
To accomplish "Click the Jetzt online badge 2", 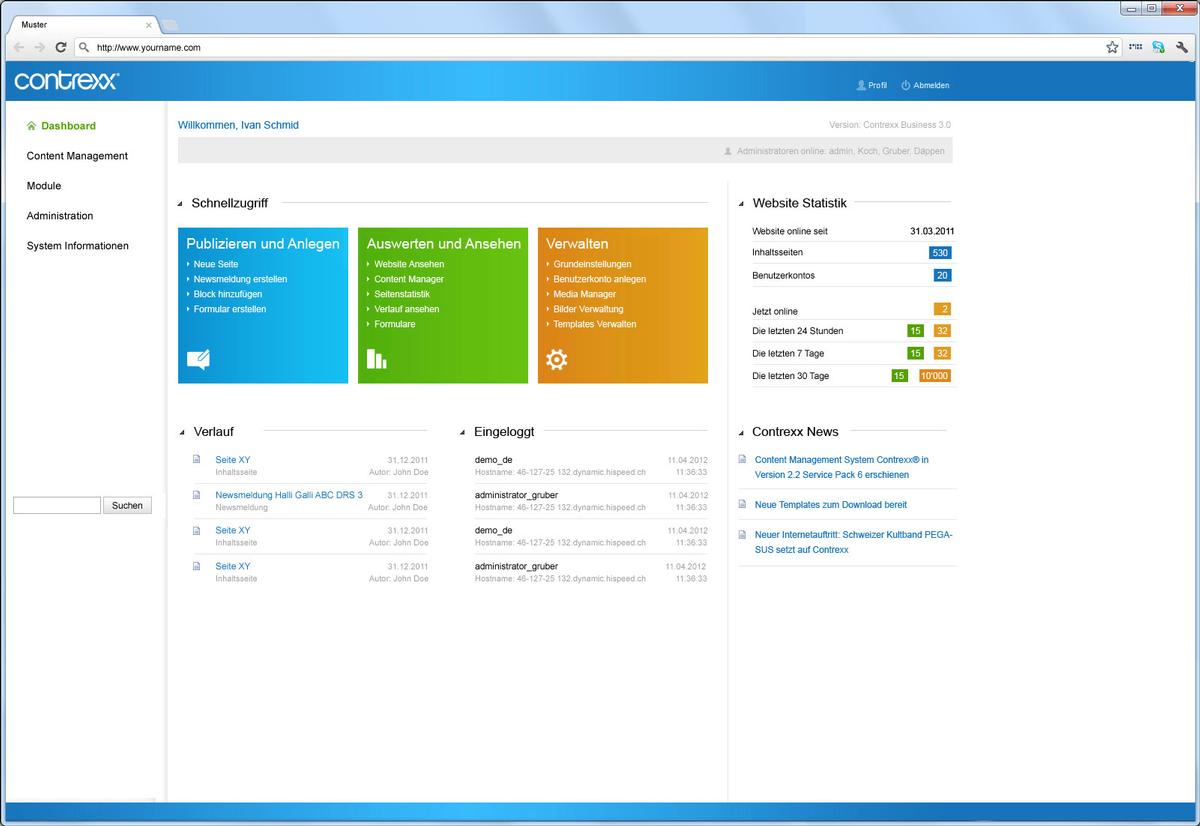I will click(942, 309).
